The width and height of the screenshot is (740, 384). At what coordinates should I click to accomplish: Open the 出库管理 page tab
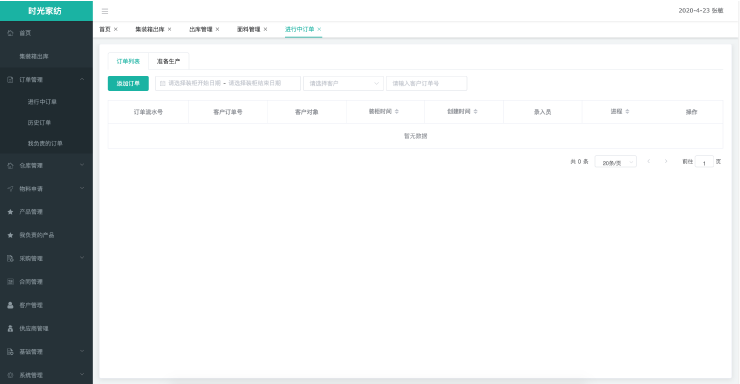click(x=201, y=29)
